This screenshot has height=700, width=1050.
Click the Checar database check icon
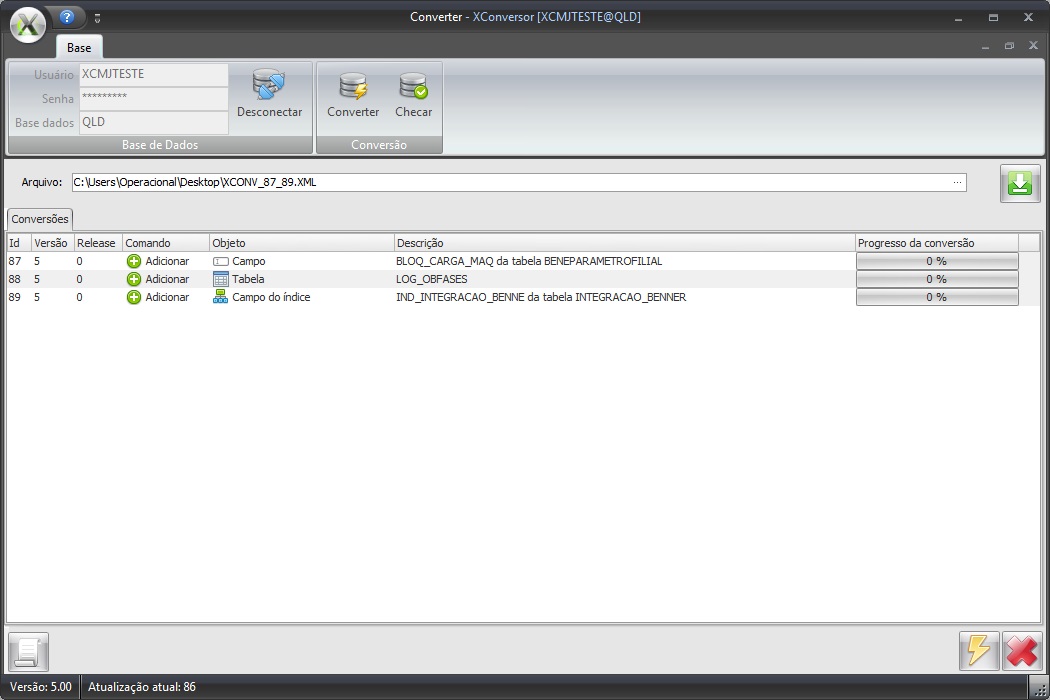(413, 87)
